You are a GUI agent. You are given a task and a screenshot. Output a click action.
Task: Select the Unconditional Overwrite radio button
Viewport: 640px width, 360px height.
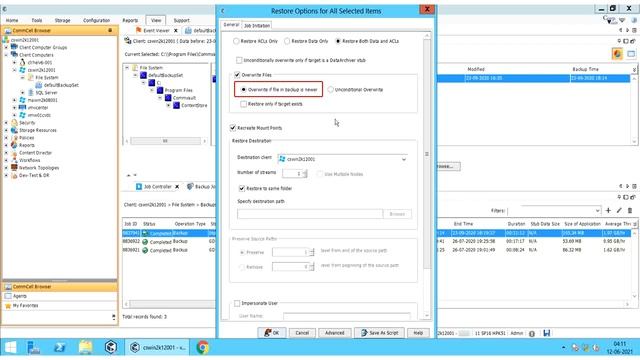point(330,89)
